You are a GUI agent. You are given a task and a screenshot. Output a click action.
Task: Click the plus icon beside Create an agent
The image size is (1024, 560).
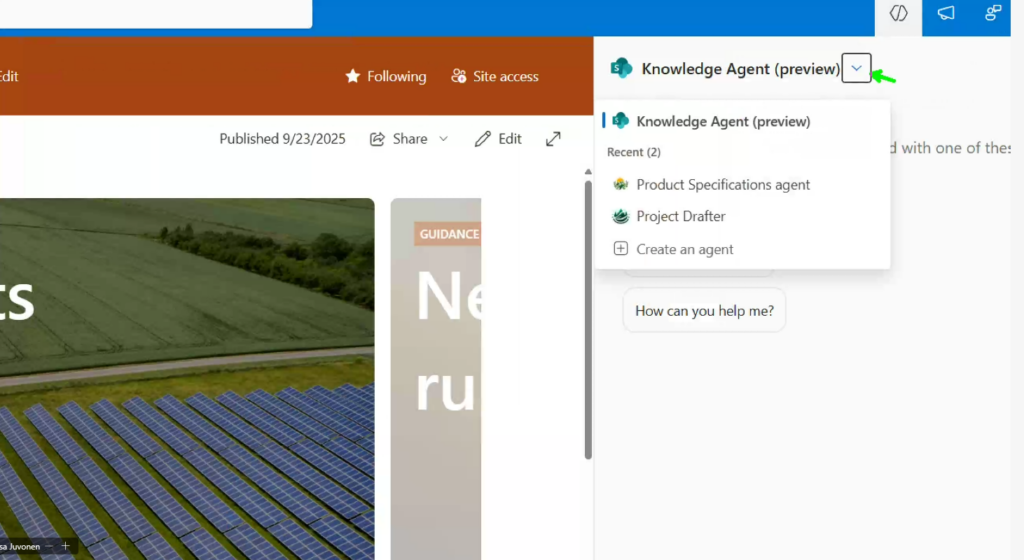[x=620, y=249]
